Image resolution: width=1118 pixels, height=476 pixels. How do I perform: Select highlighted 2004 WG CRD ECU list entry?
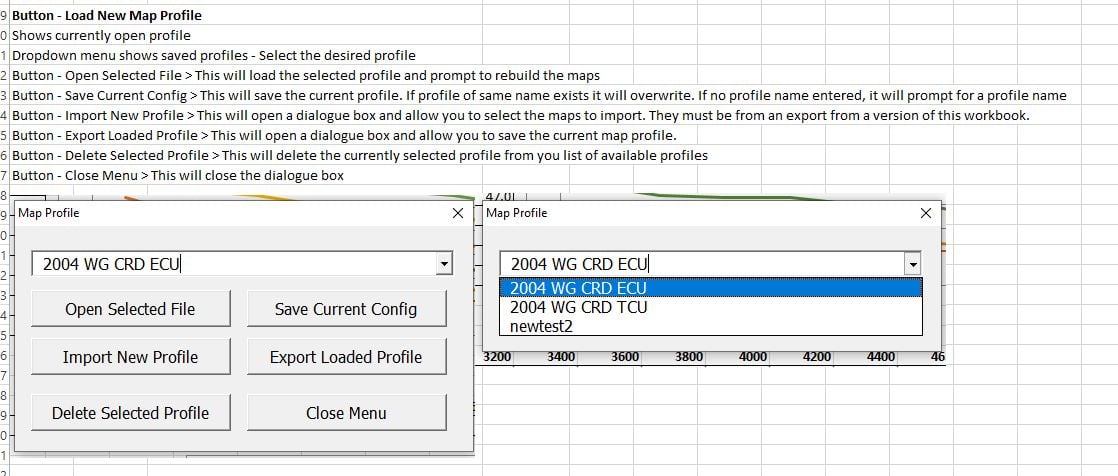710,288
